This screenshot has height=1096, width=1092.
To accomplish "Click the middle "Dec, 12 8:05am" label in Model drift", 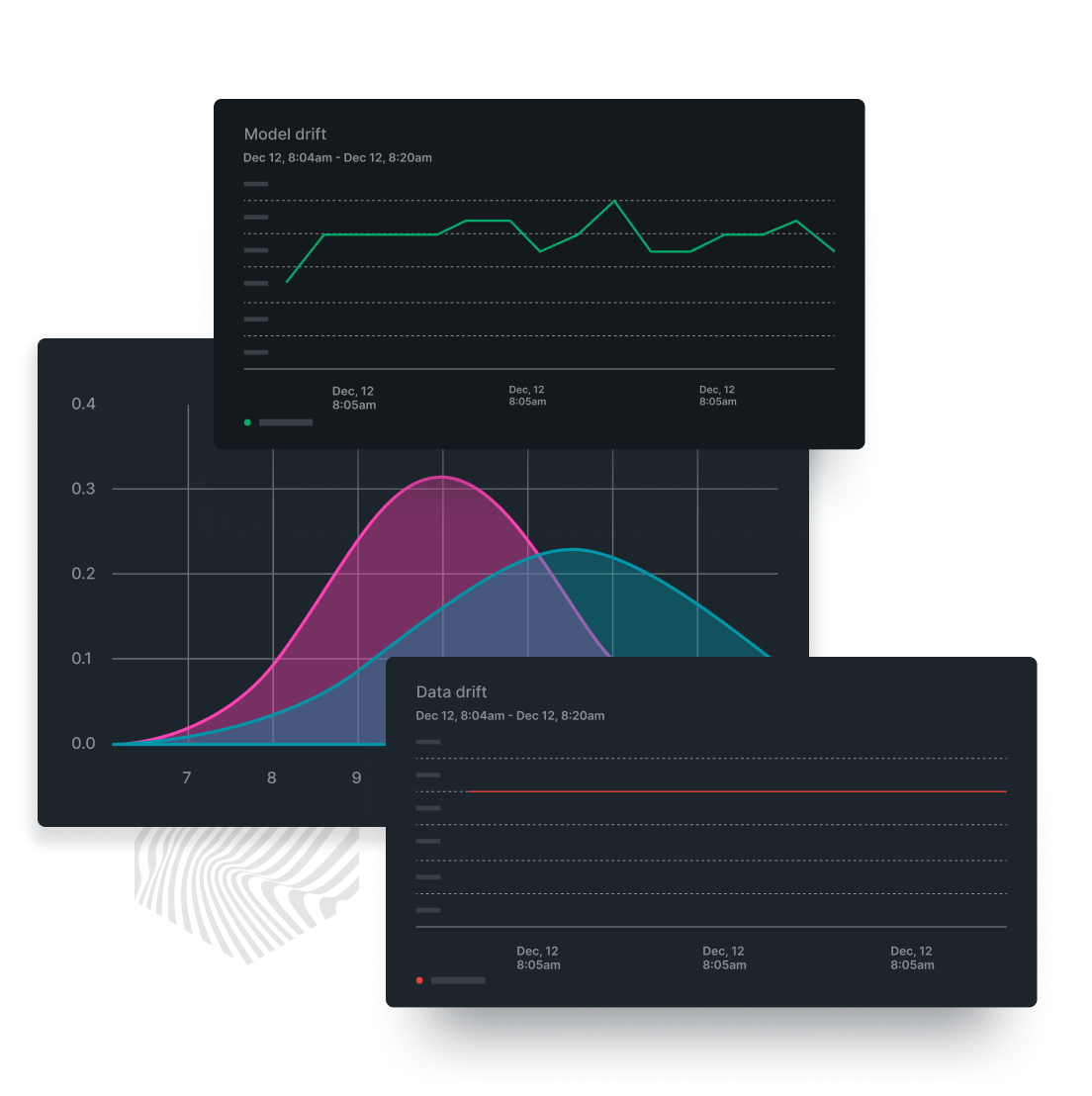I will tap(527, 396).
